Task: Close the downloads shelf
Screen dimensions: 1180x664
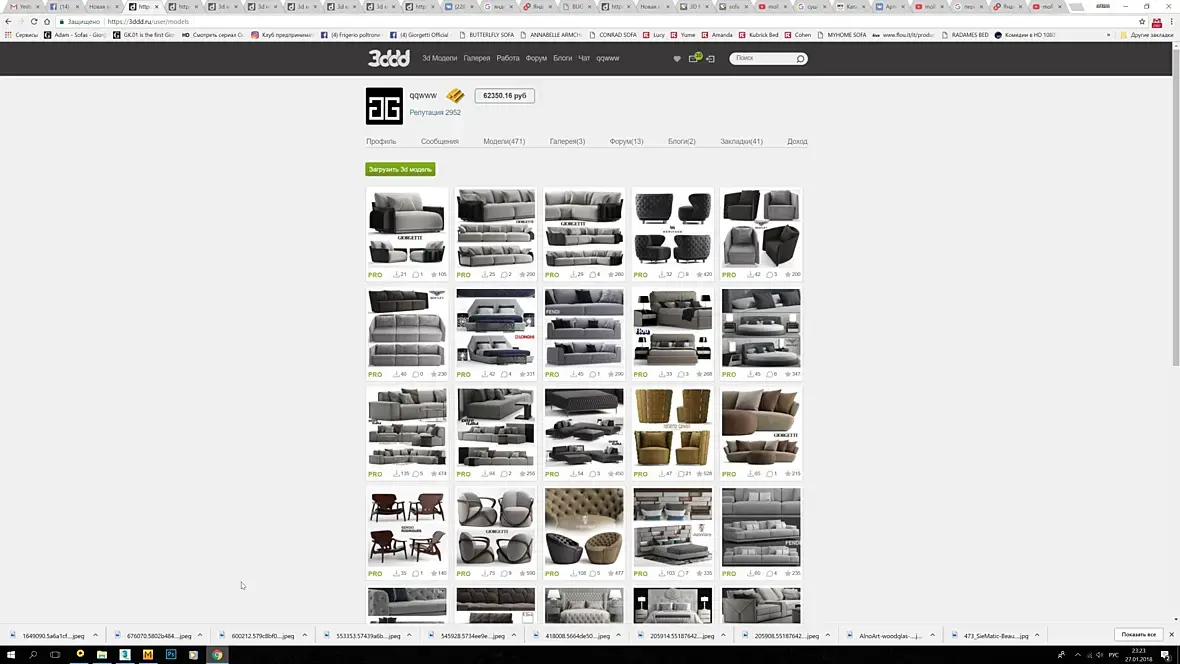Action: (1171, 635)
